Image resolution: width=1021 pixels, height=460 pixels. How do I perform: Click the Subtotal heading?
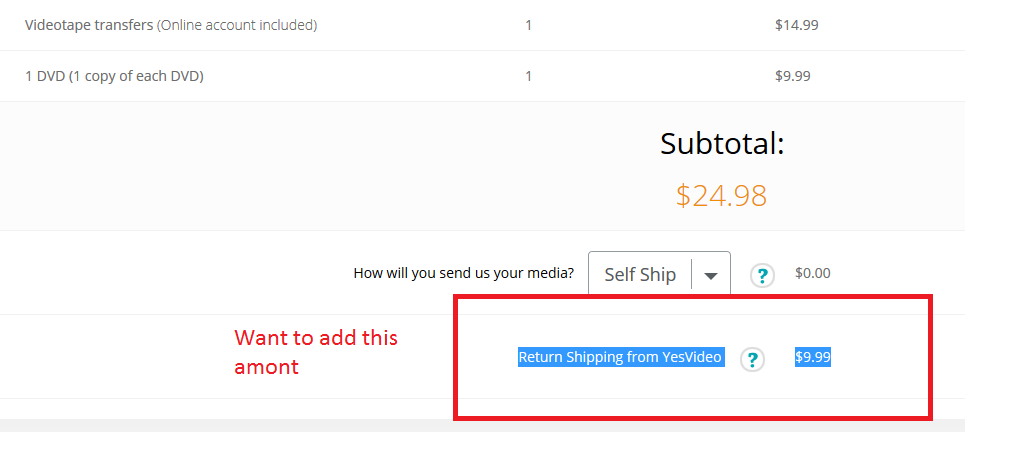(722, 144)
